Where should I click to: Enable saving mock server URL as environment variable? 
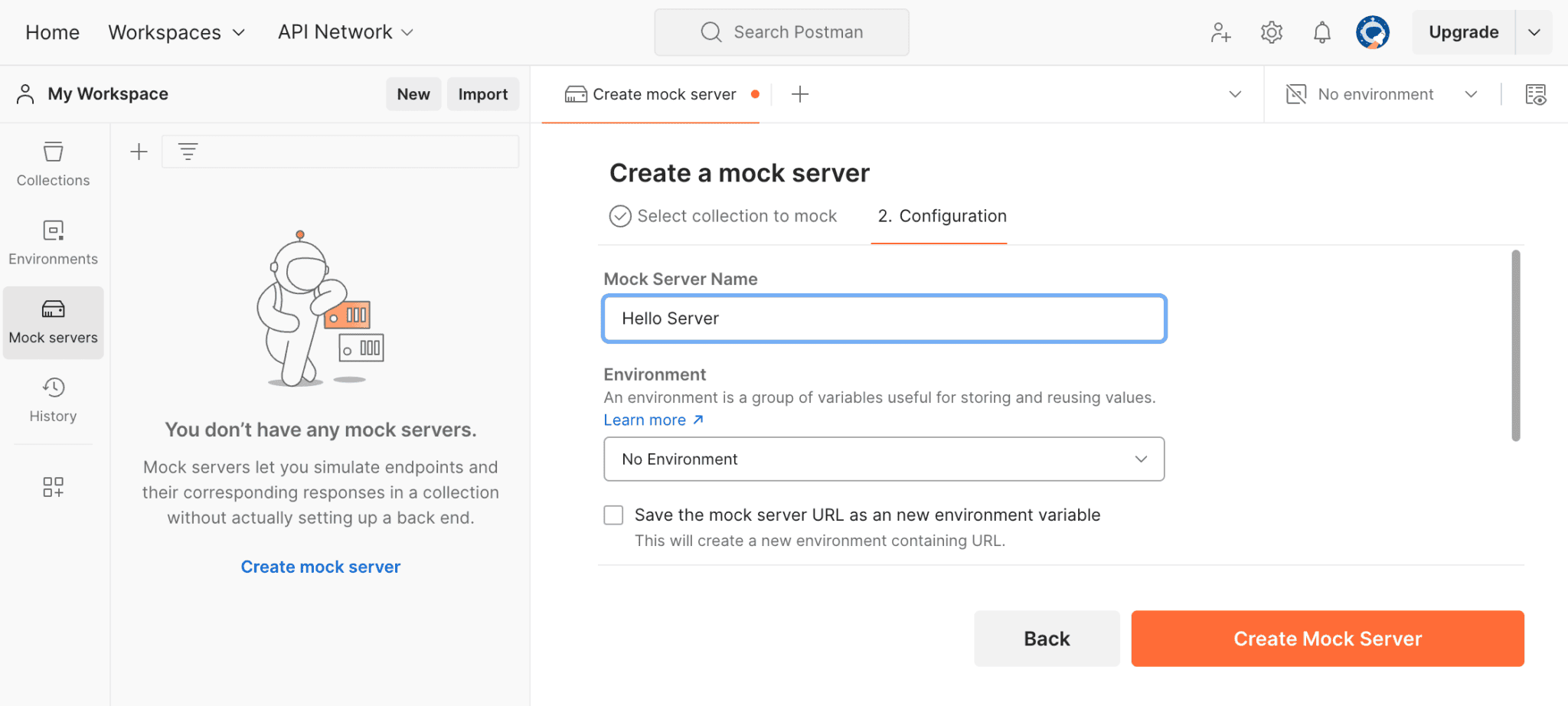tap(613, 515)
